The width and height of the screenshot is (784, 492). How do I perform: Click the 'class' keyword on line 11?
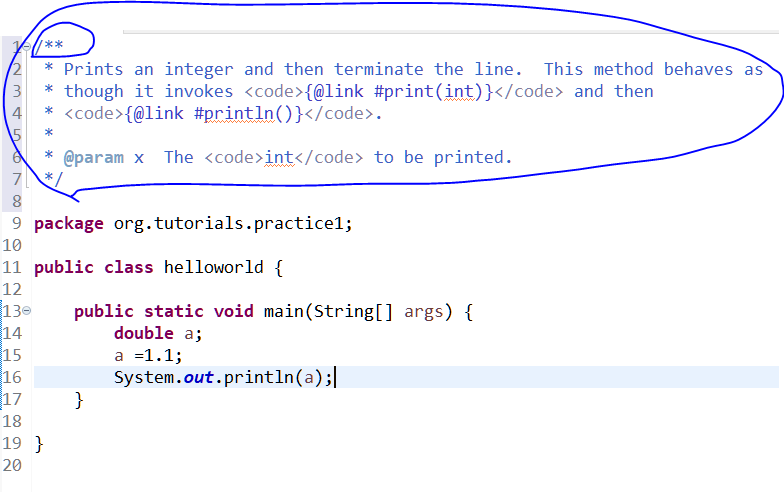tap(128, 268)
